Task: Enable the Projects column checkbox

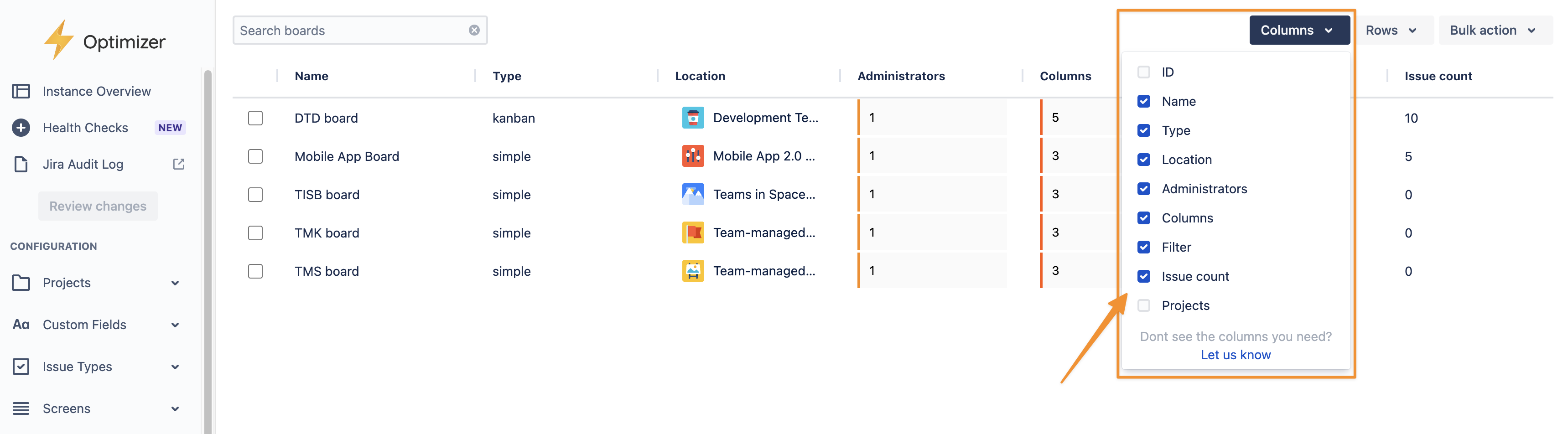Action: point(1144,305)
